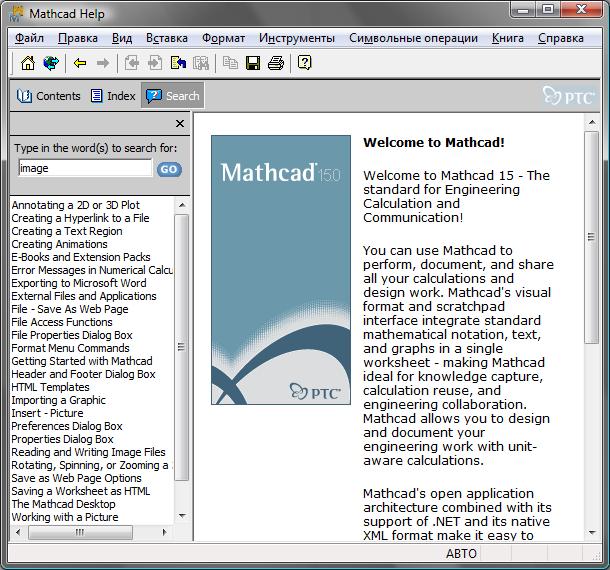The image size is (610, 570).
Task: Open help with question mark icon
Action: coord(305,63)
